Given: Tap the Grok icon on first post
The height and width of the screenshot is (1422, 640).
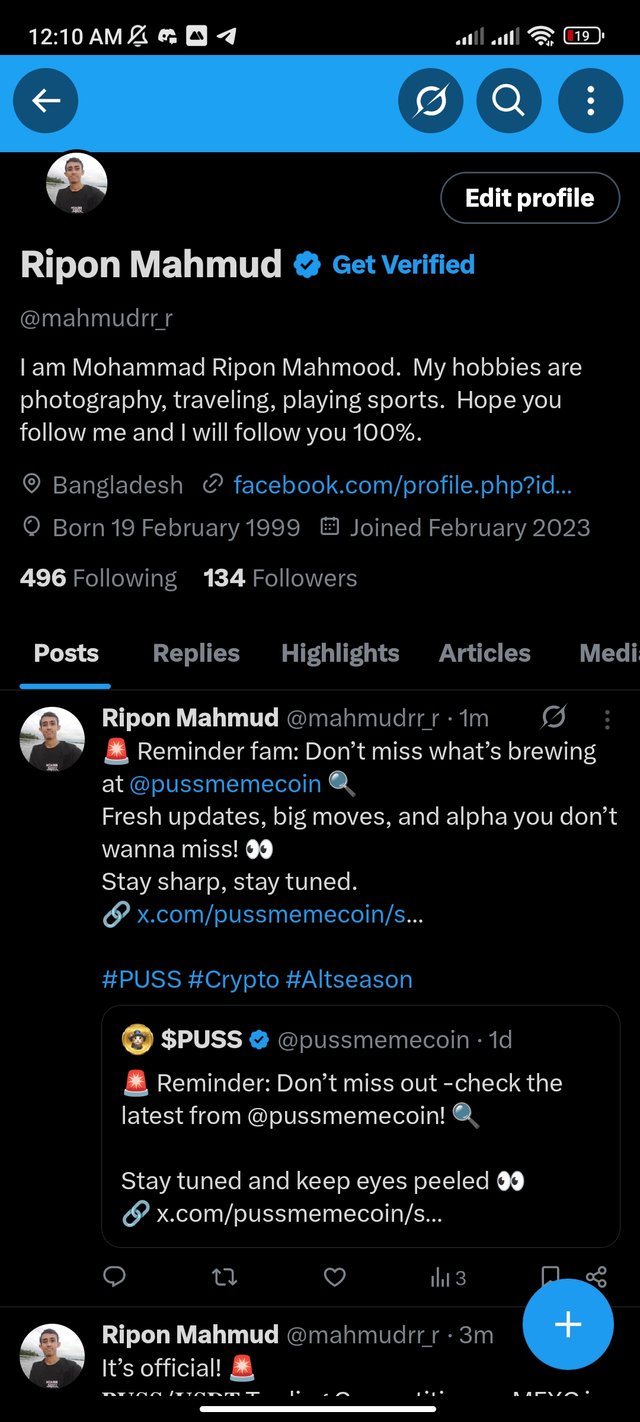Looking at the screenshot, I should tap(553, 718).
